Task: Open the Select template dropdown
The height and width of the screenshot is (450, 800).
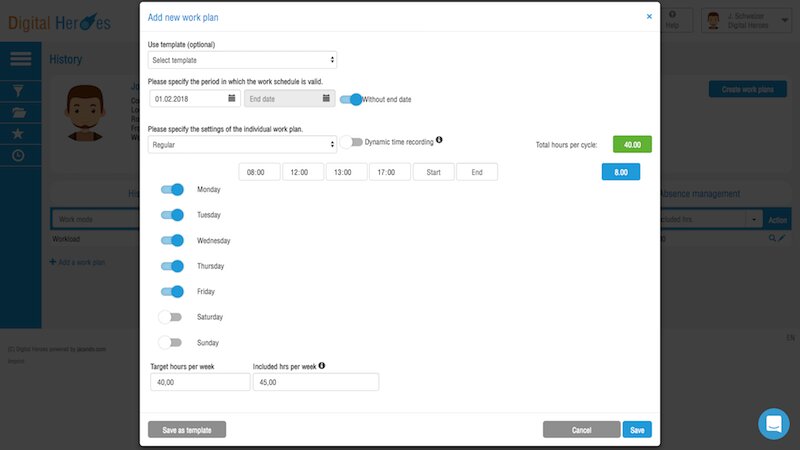Action: coord(242,60)
